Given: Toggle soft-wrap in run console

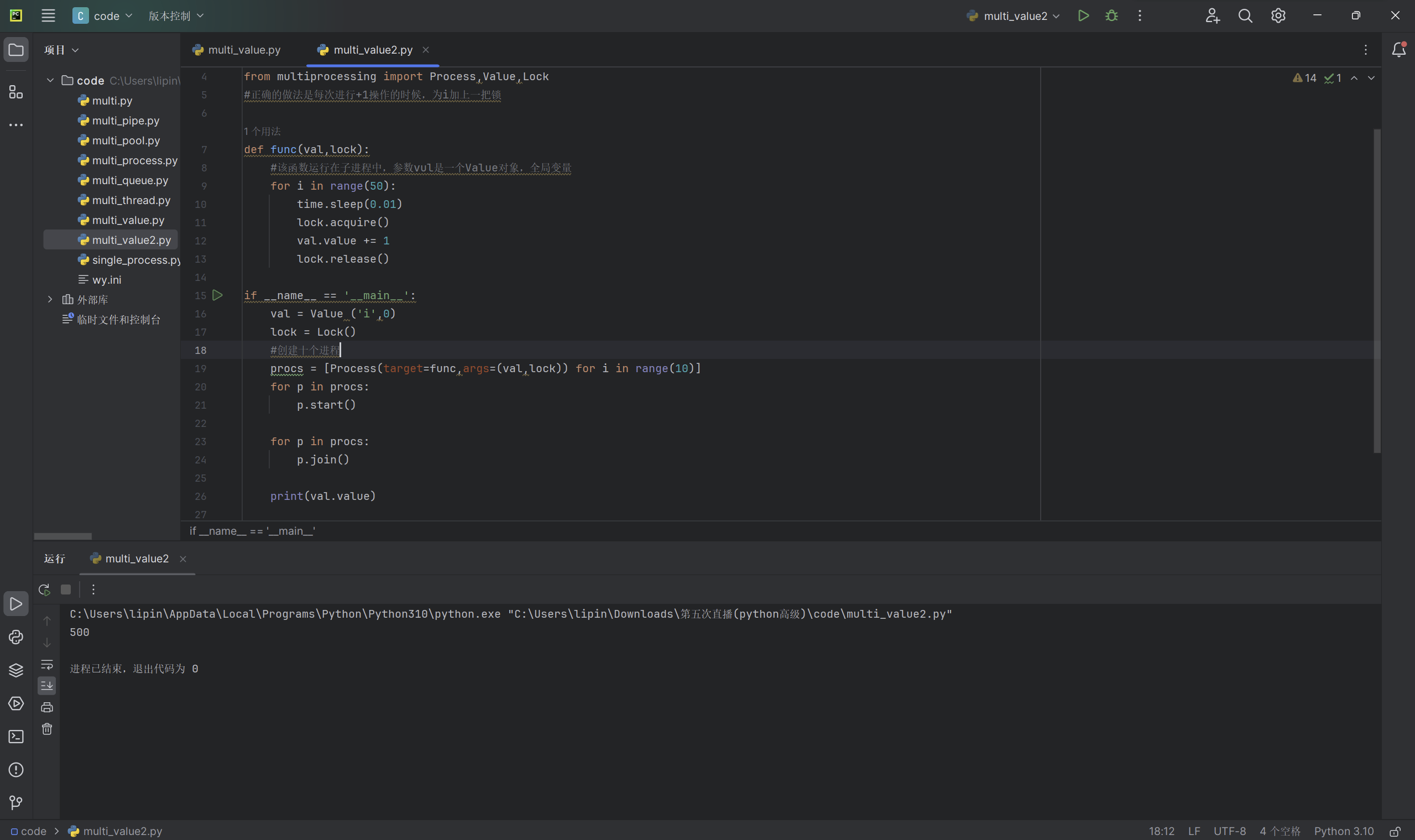Looking at the screenshot, I should pos(47,664).
